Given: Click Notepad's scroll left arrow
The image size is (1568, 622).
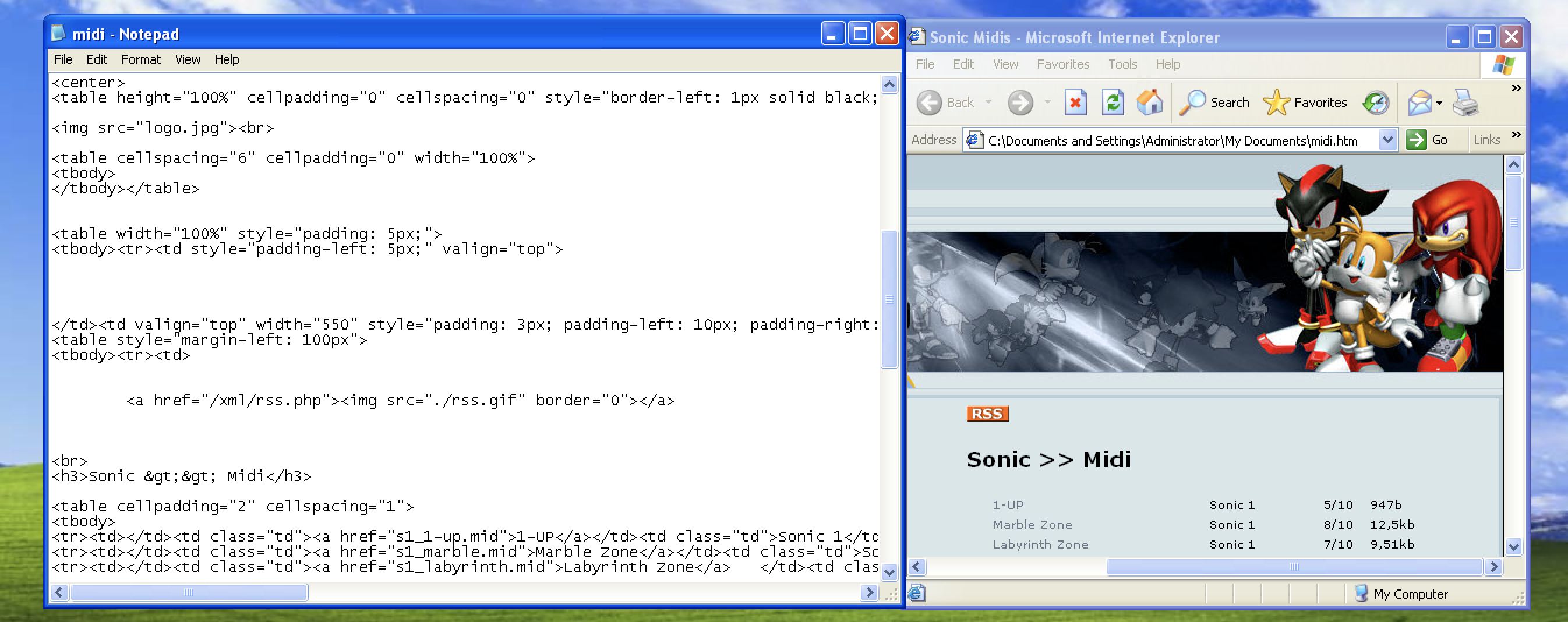Looking at the screenshot, I should point(59,592).
